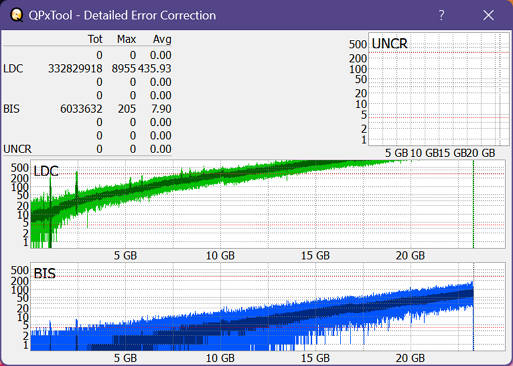Select the LDC total value 332829918
This screenshot has width=513, height=366.
[75, 69]
